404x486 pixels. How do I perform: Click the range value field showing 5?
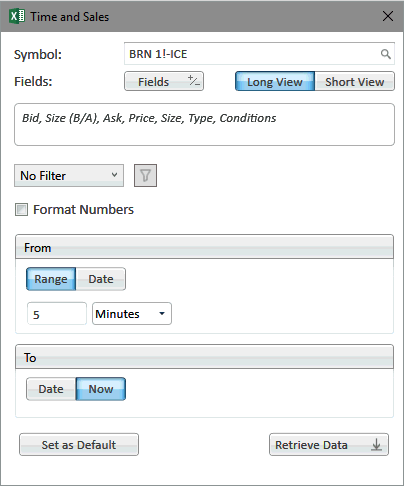57,313
